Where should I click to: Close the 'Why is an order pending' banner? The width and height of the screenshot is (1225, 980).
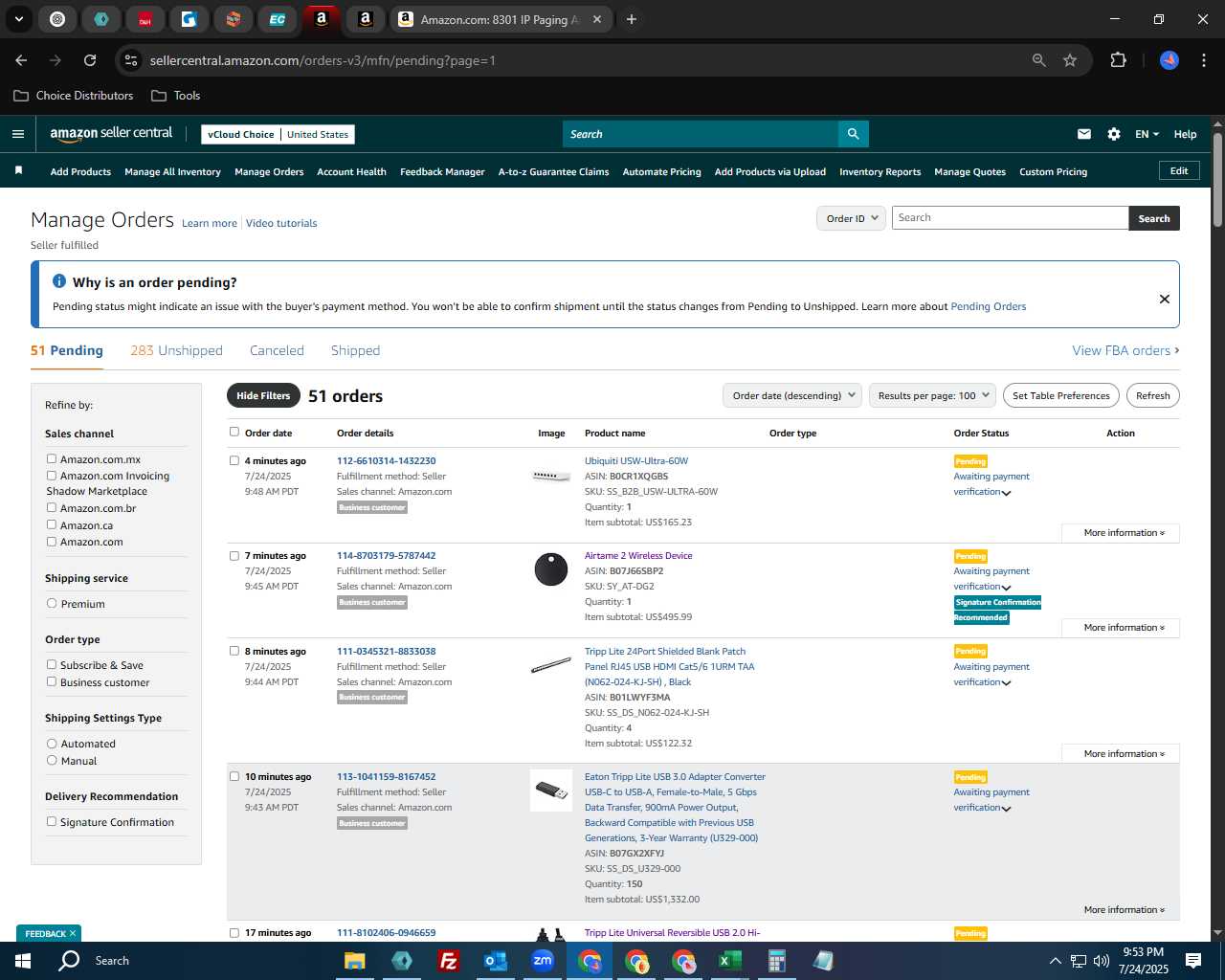tap(1165, 299)
